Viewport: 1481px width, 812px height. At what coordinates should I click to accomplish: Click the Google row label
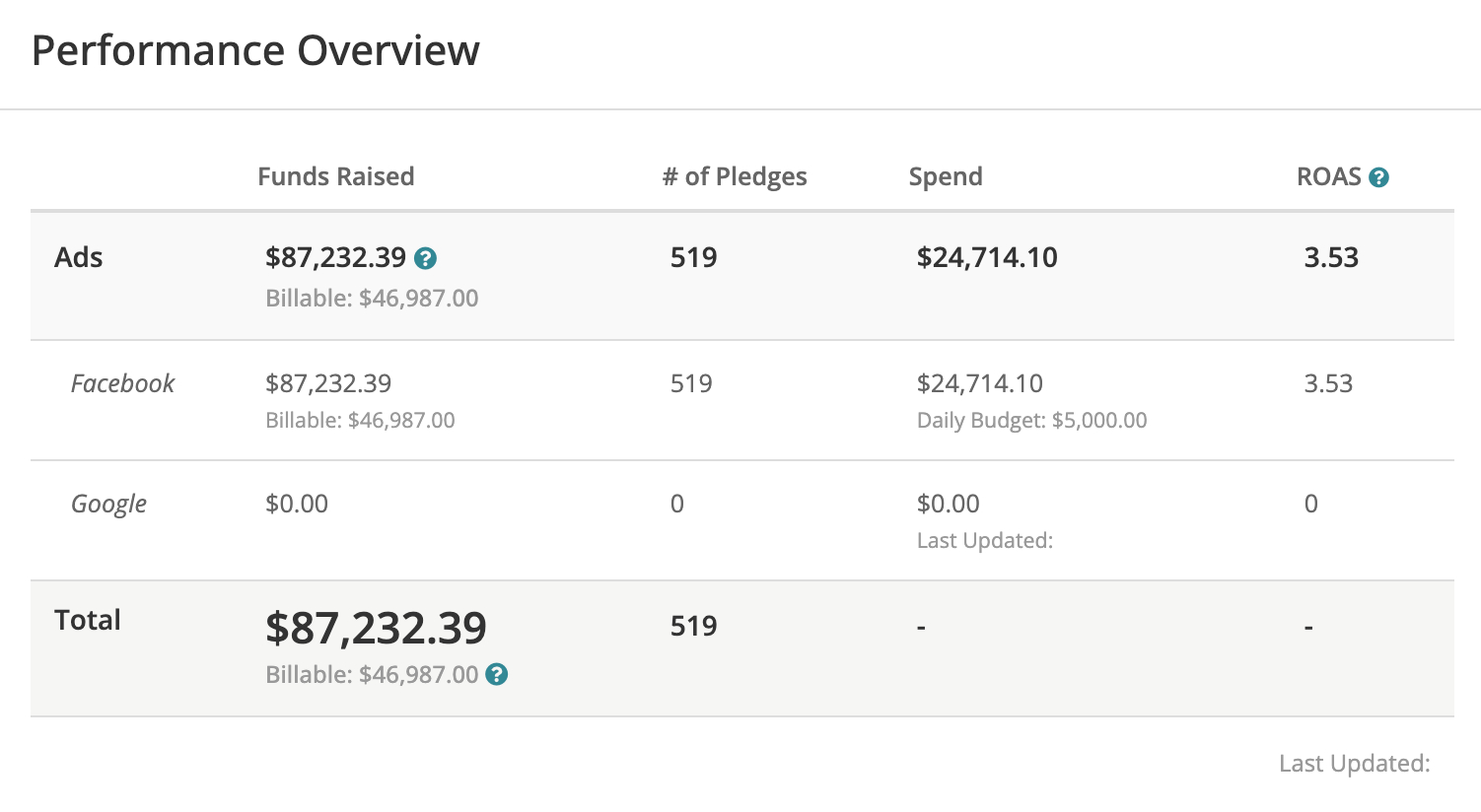tap(108, 504)
